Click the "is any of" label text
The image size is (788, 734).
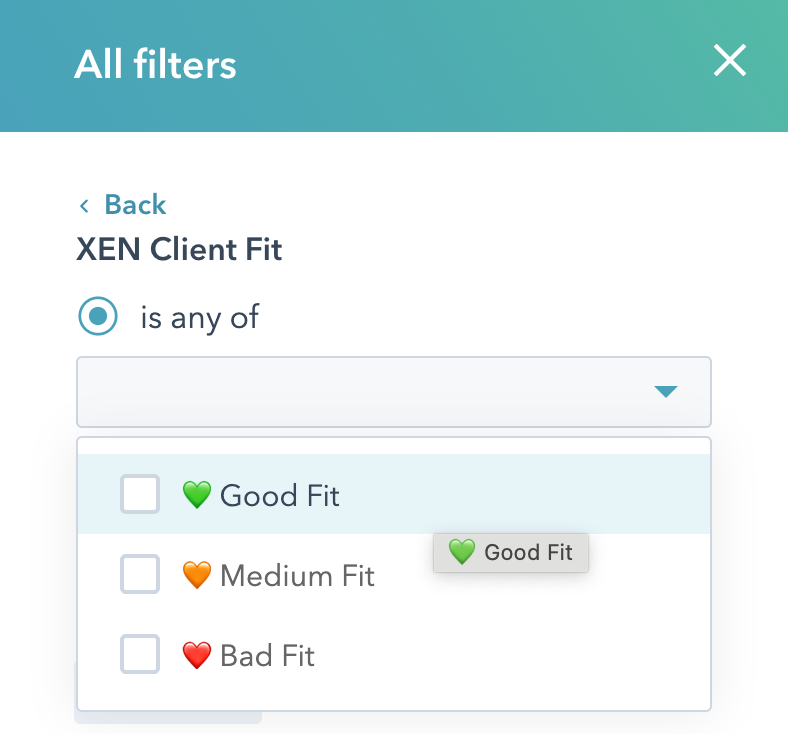200,317
